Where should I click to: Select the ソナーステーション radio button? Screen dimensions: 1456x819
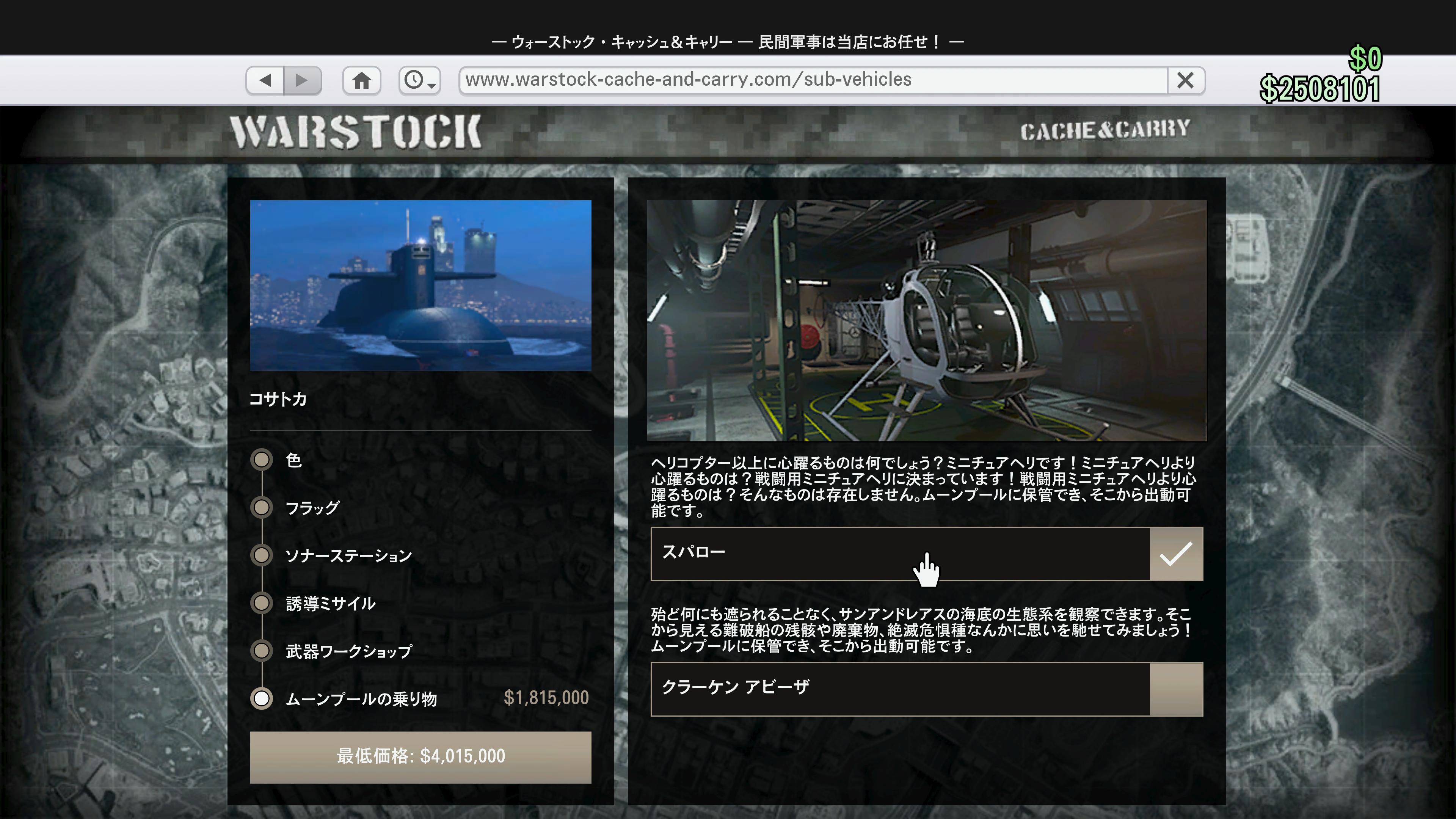coord(261,555)
